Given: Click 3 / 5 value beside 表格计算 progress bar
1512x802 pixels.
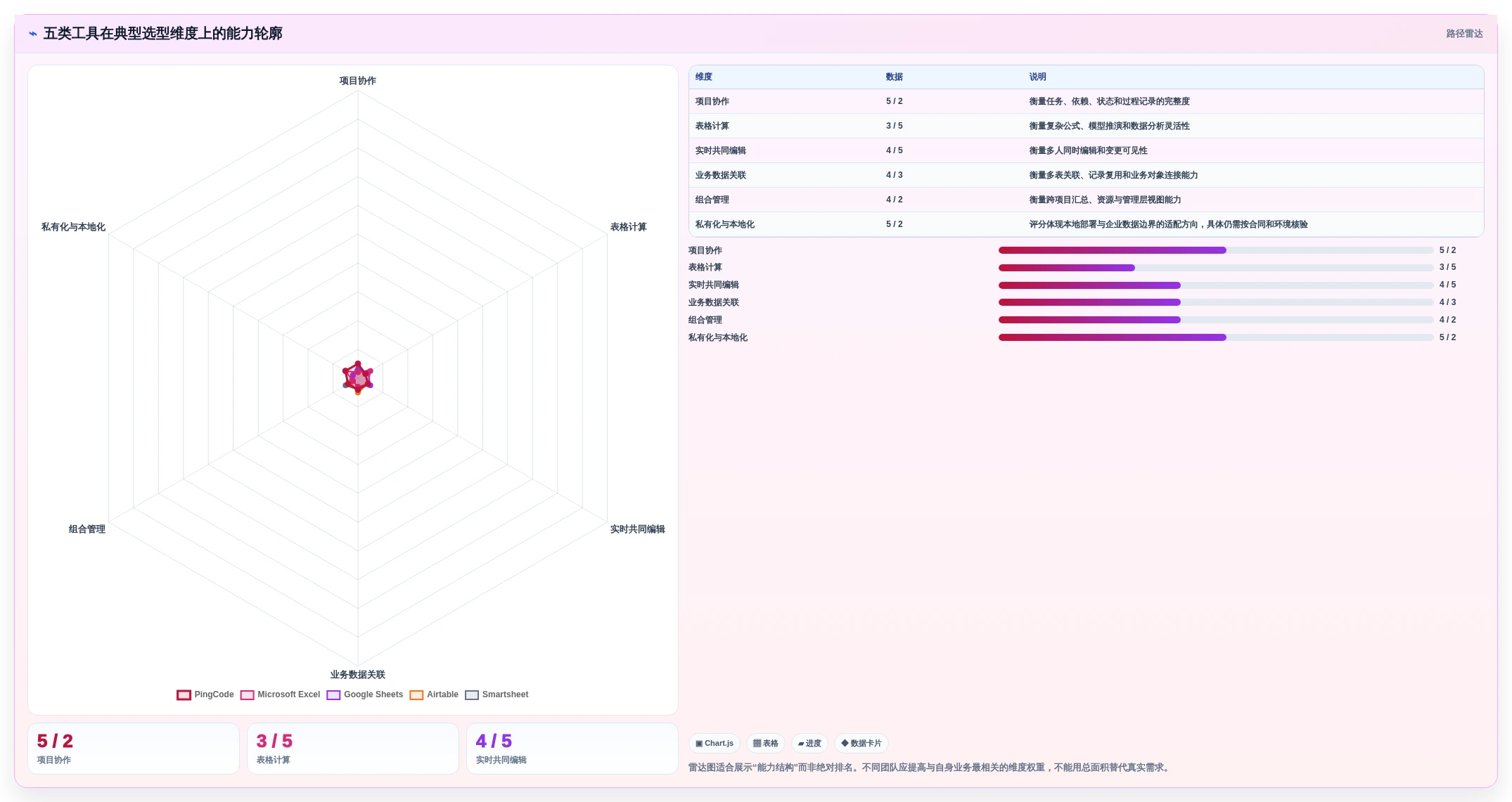Looking at the screenshot, I should coord(1448,268).
